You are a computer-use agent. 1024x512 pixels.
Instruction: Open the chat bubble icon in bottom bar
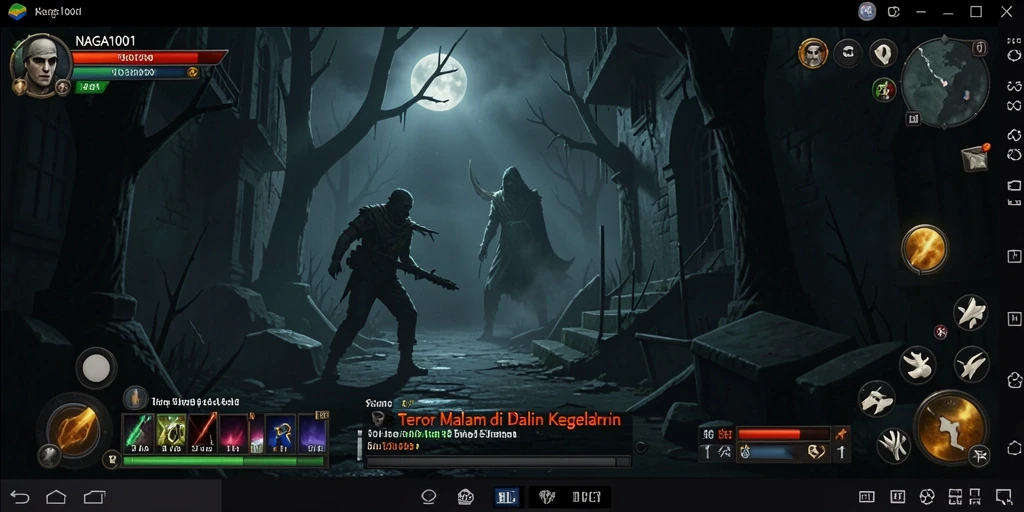[x=428, y=497]
